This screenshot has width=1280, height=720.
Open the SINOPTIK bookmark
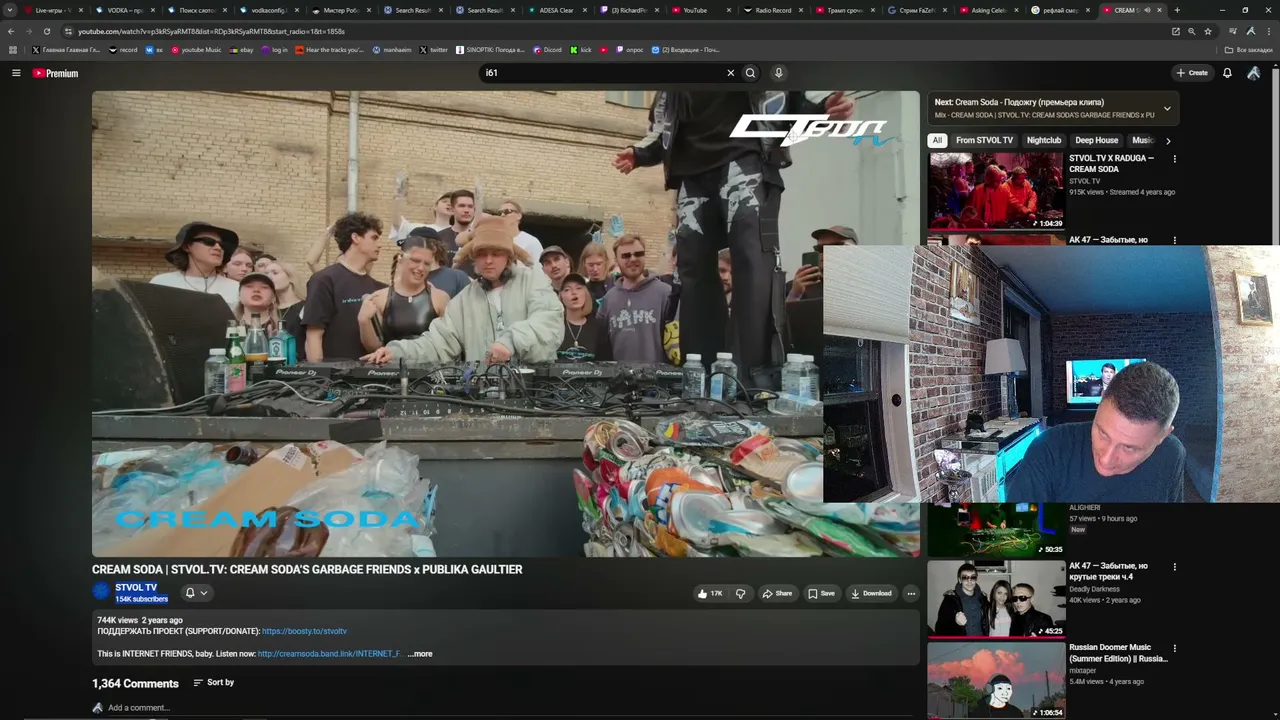pos(490,50)
